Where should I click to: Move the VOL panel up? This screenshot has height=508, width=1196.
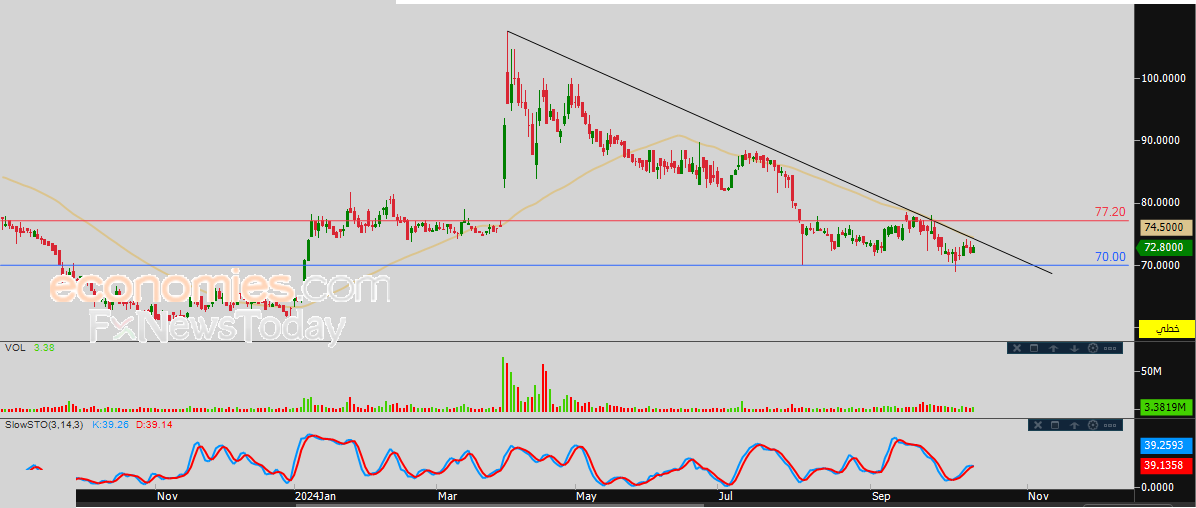[1053, 348]
